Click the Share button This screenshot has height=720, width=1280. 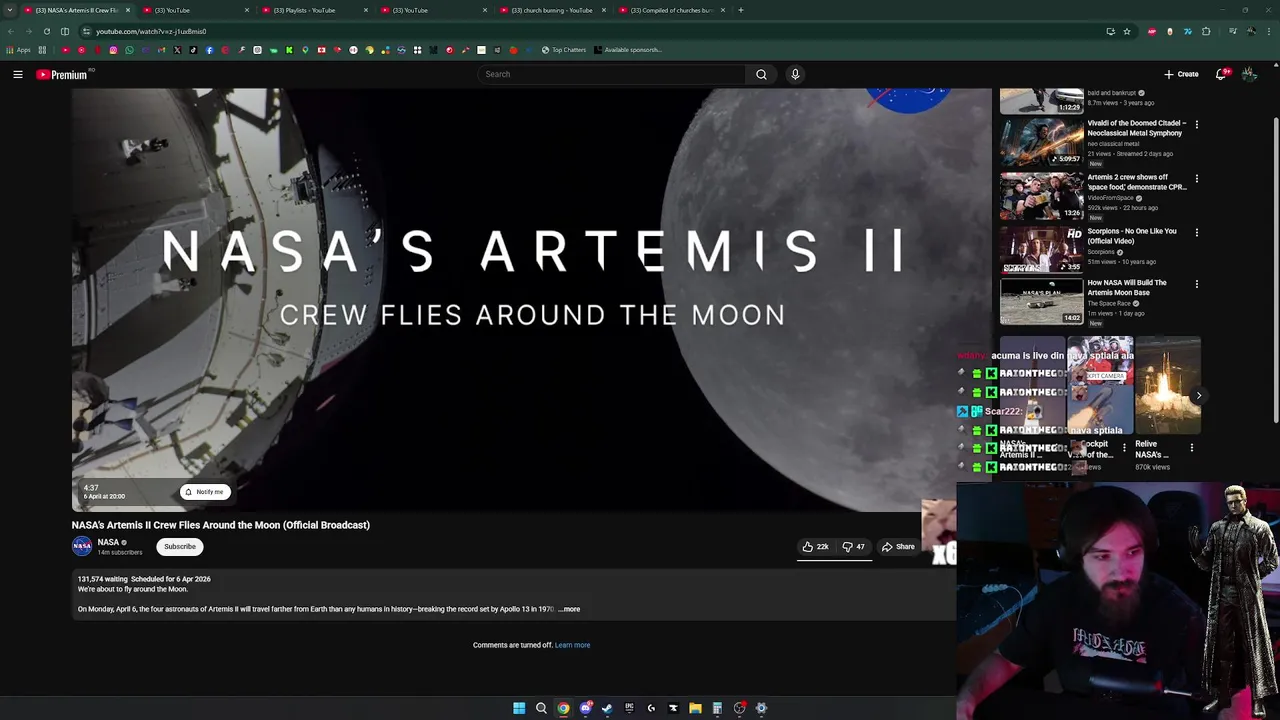(898, 547)
